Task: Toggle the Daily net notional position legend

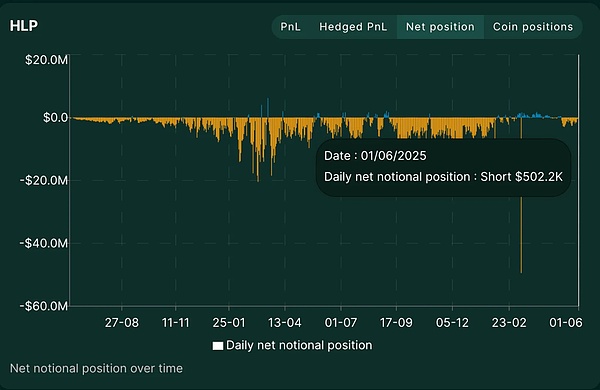Action: (x=292, y=345)
